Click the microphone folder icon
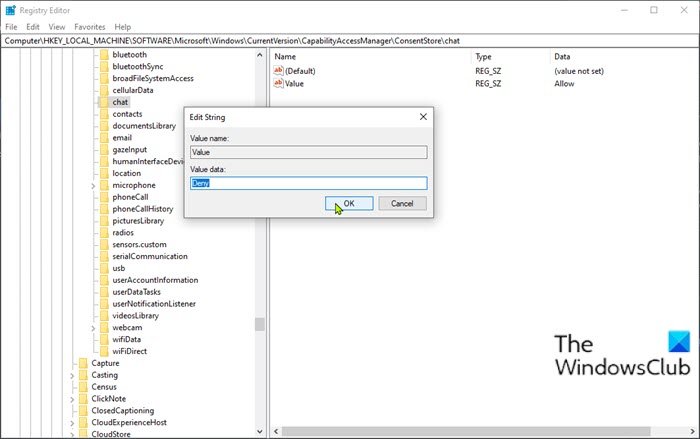The height and width of the screenshot is (439, 700). (104, 185)
